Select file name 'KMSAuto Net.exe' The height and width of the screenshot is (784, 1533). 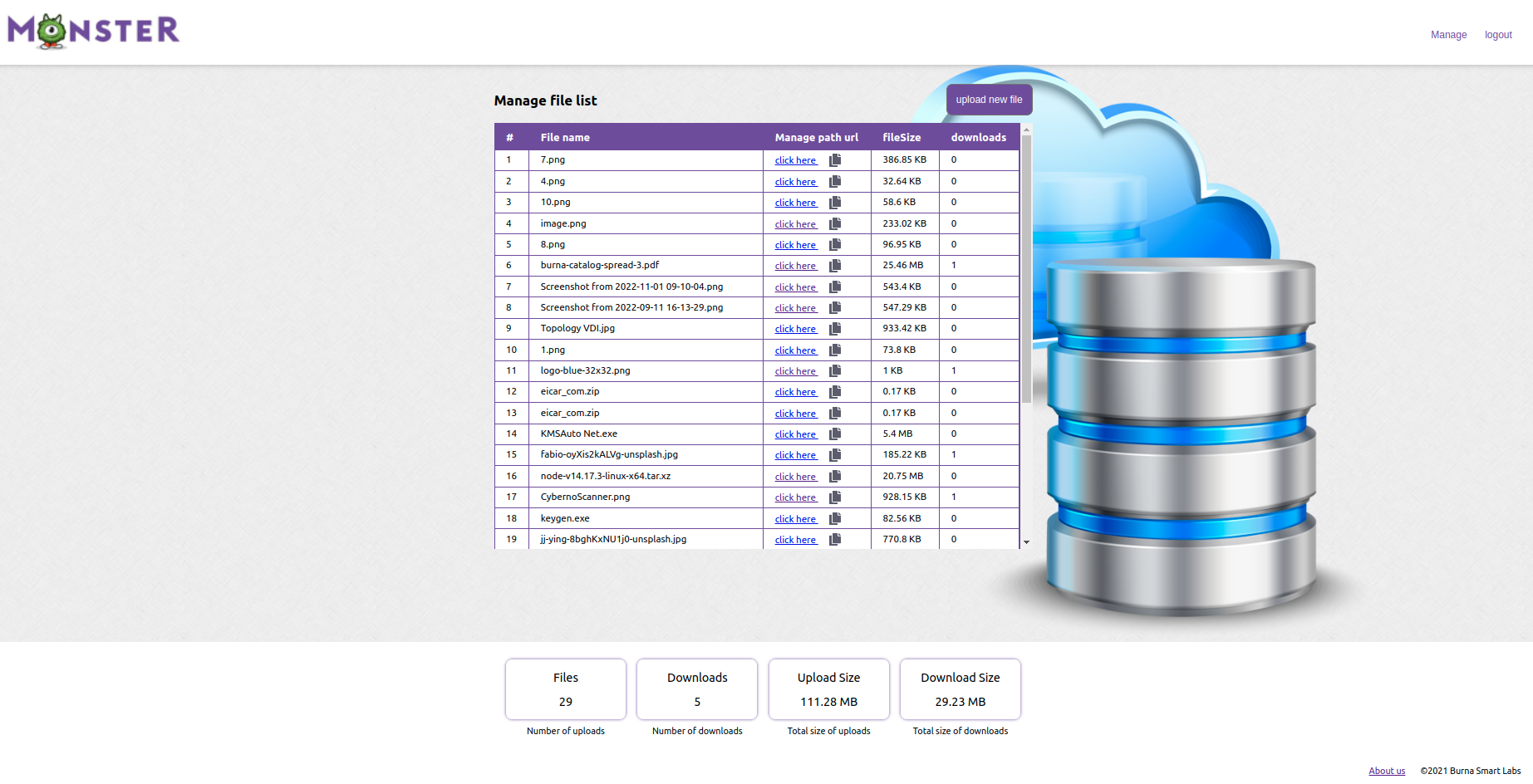[x=579, y=434]
